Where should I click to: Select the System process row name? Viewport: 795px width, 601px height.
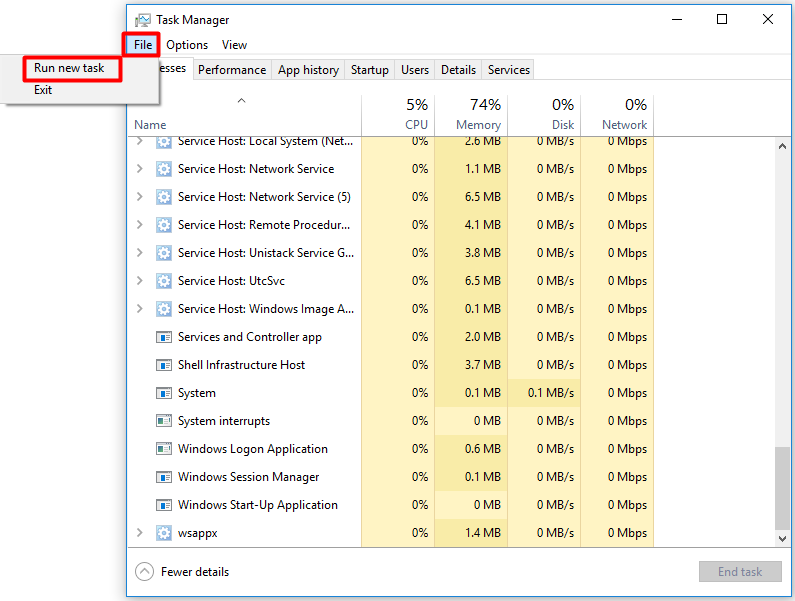197,393
